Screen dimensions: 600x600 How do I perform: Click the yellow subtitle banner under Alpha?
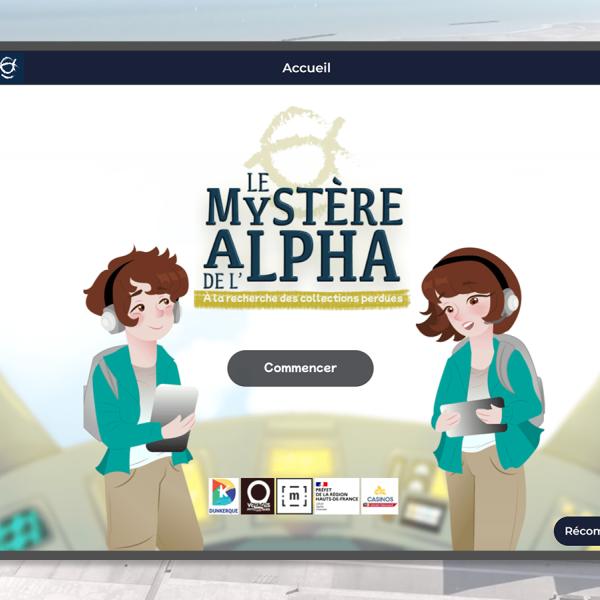click(302, 298)
